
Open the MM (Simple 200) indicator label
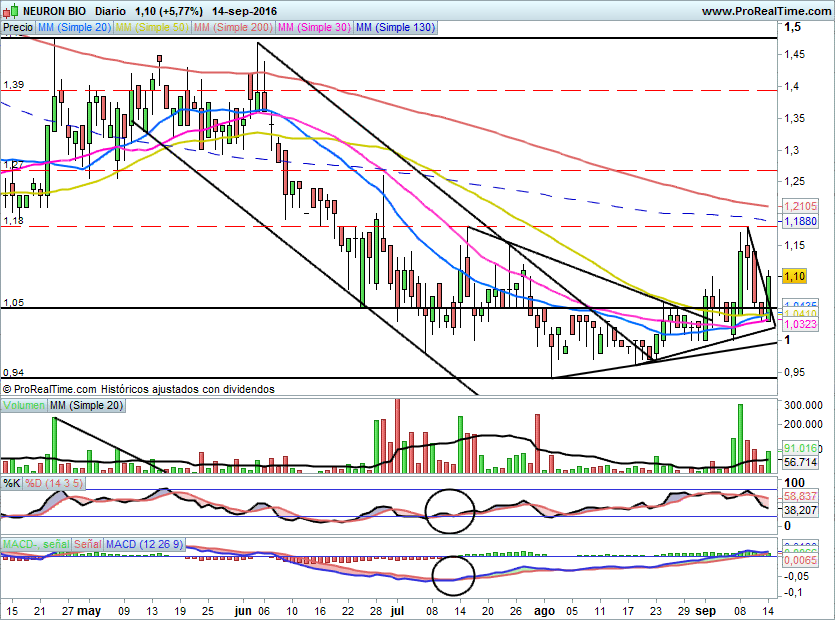pyautogui.click(x=232, y=28)
